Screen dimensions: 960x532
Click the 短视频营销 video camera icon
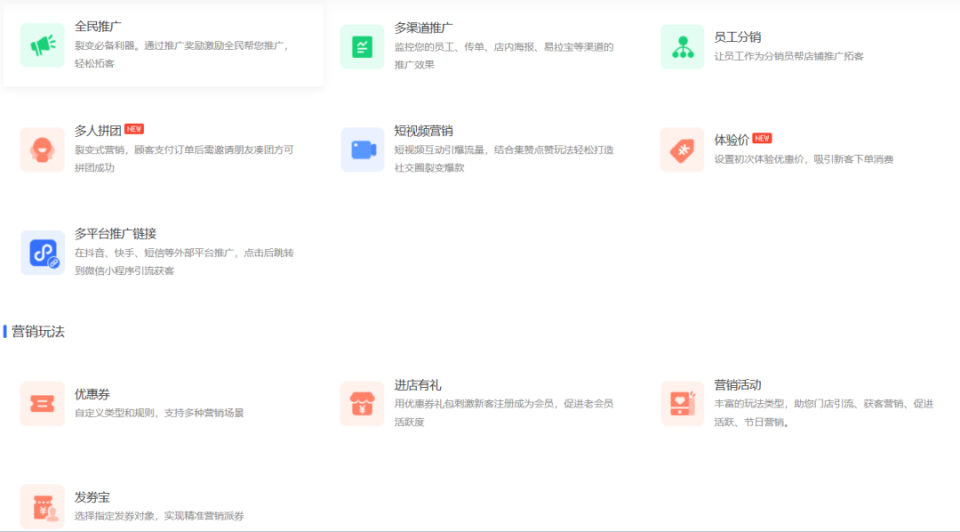[x=362, y=149]
